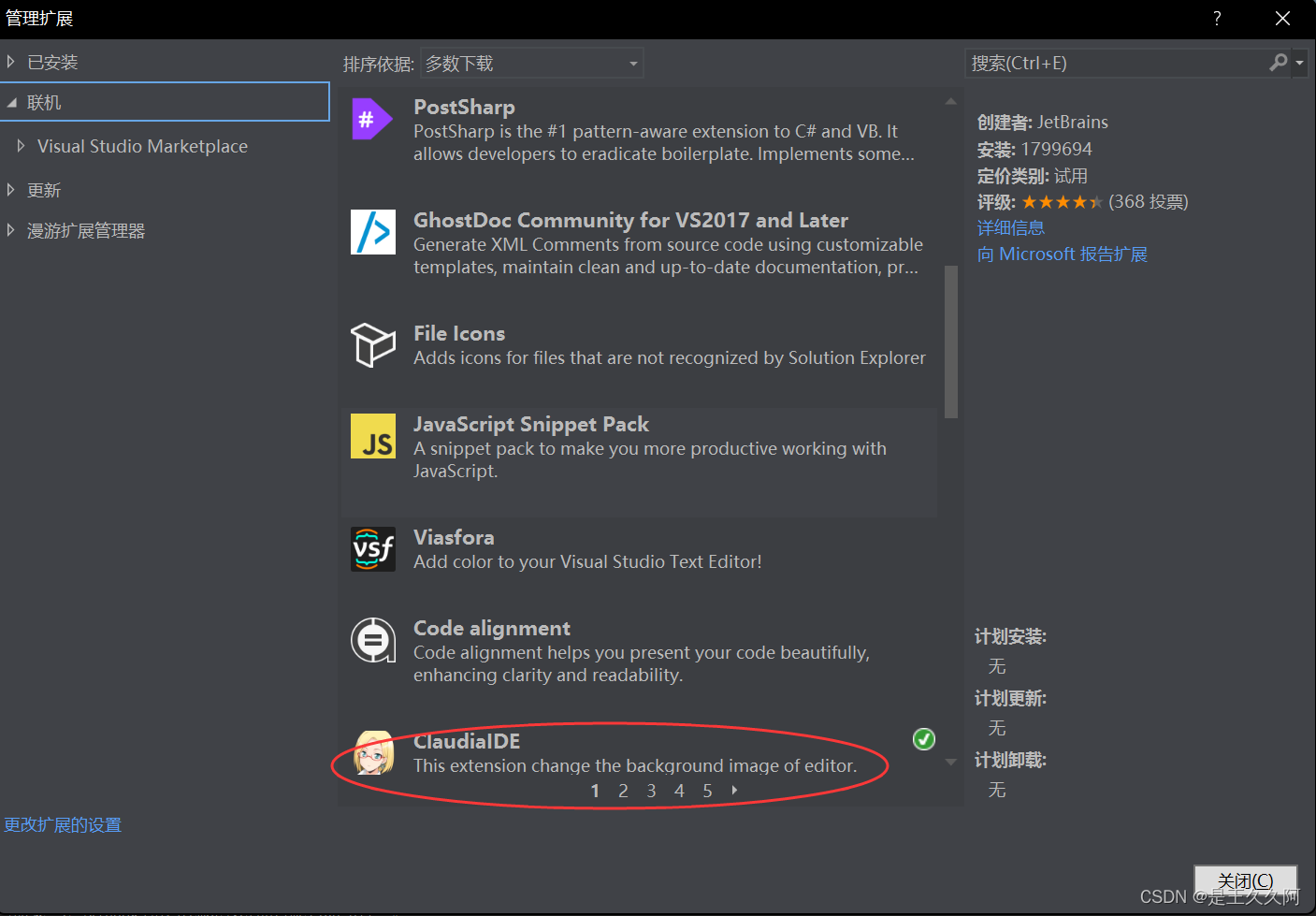Click the search magnifier icon

(x=1279, y=63)
